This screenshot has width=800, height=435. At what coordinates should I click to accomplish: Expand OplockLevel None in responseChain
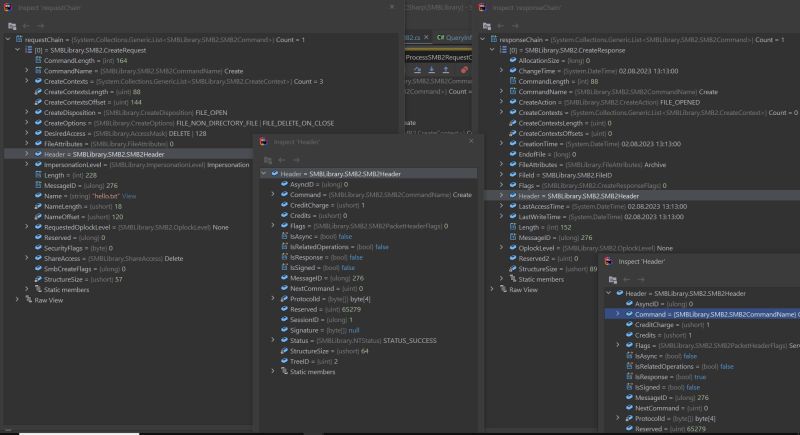pos(502,248)
